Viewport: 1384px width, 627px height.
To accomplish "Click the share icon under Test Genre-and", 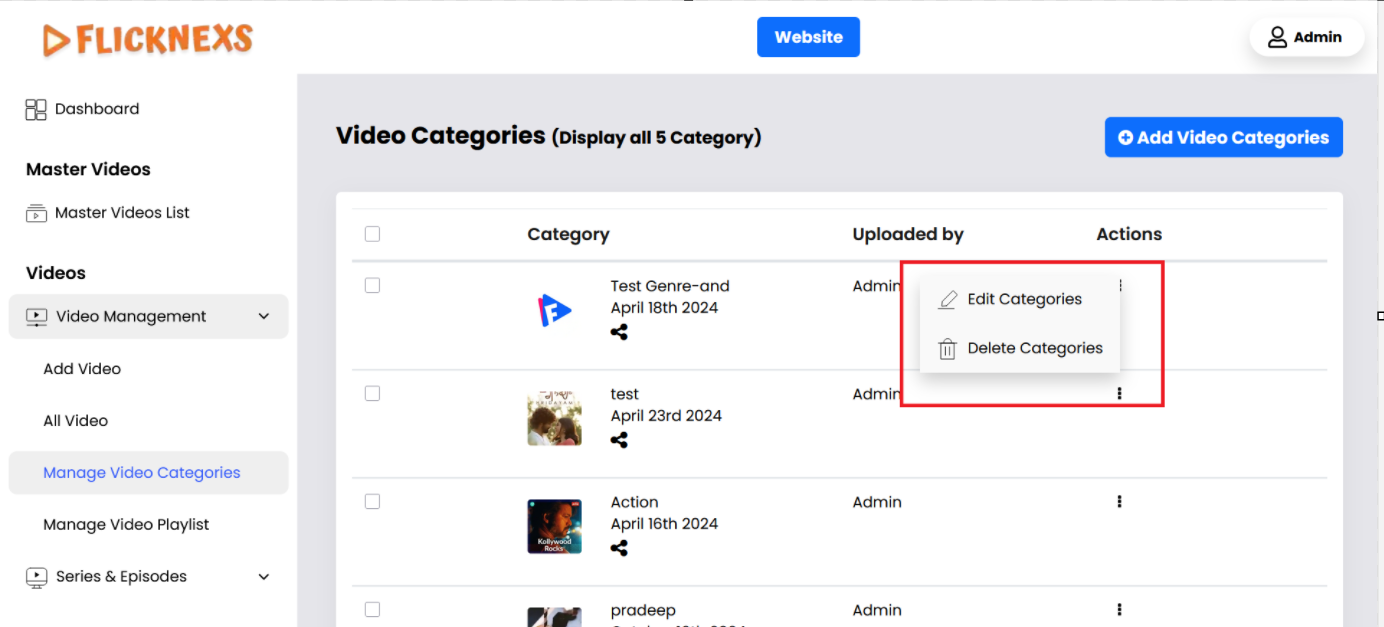I will [619, 332].
